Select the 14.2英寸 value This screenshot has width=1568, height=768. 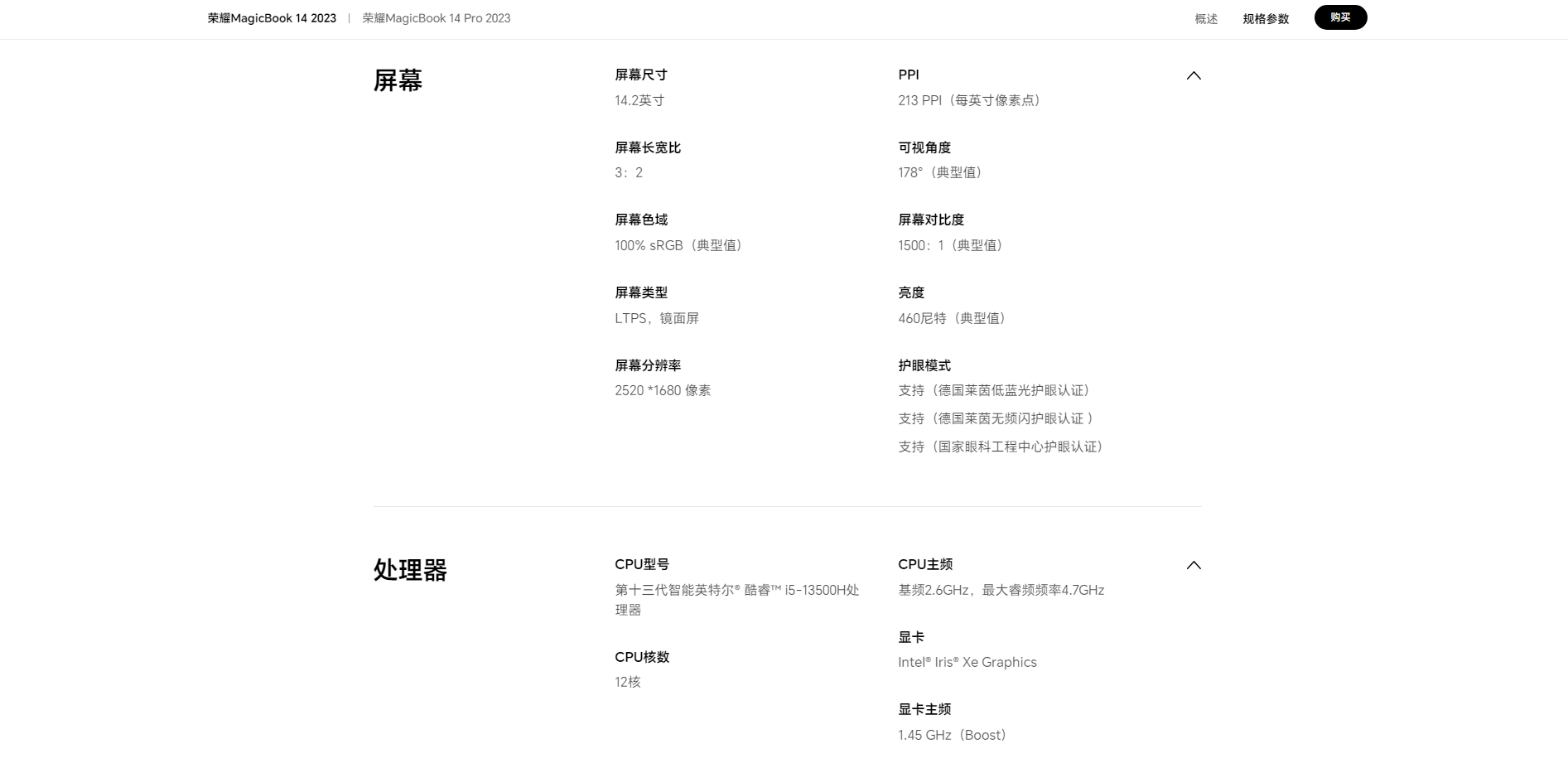coord(639,100)
